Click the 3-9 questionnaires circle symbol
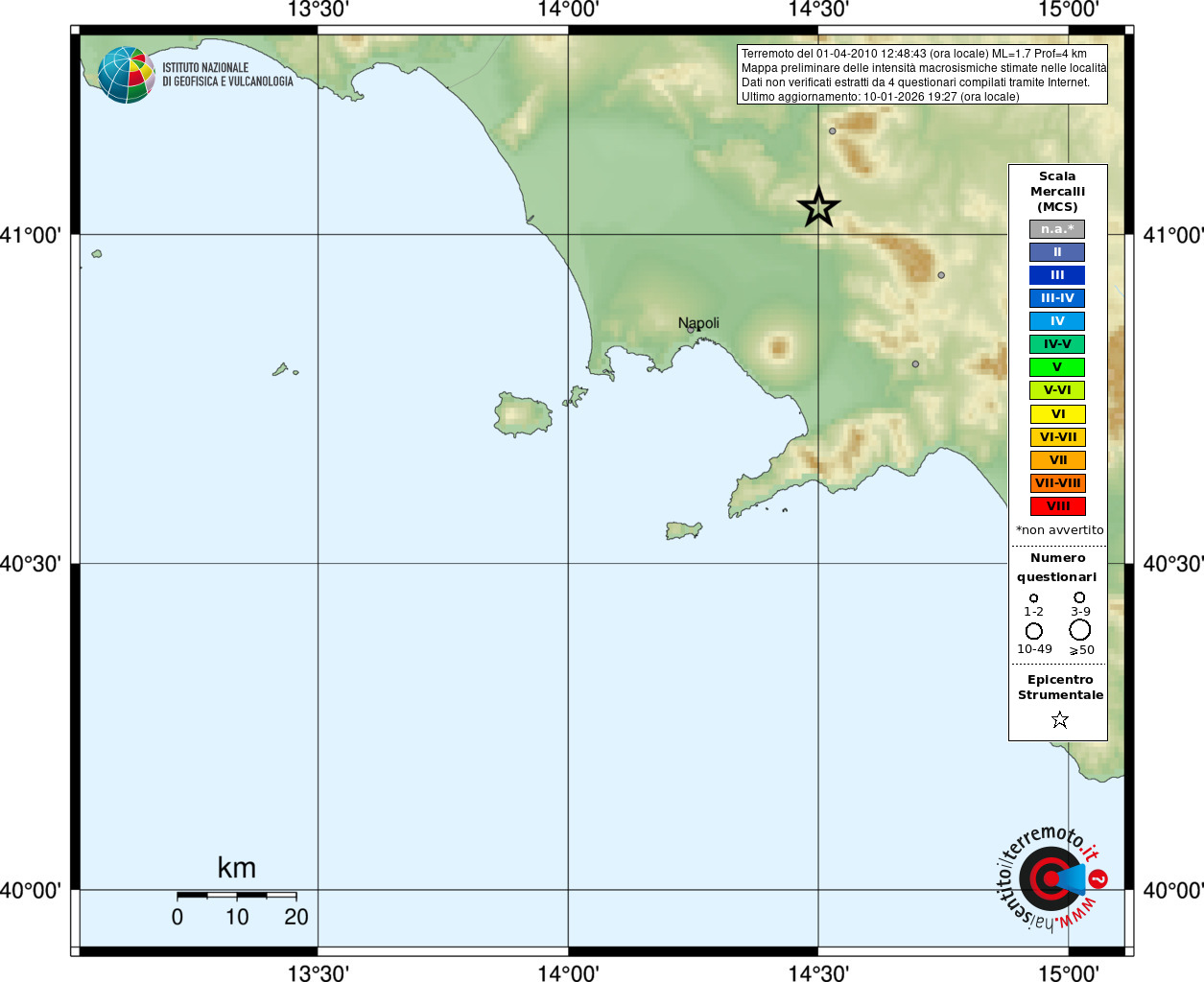Screen dimensions: 1204x982 [x=1079, y=597]
